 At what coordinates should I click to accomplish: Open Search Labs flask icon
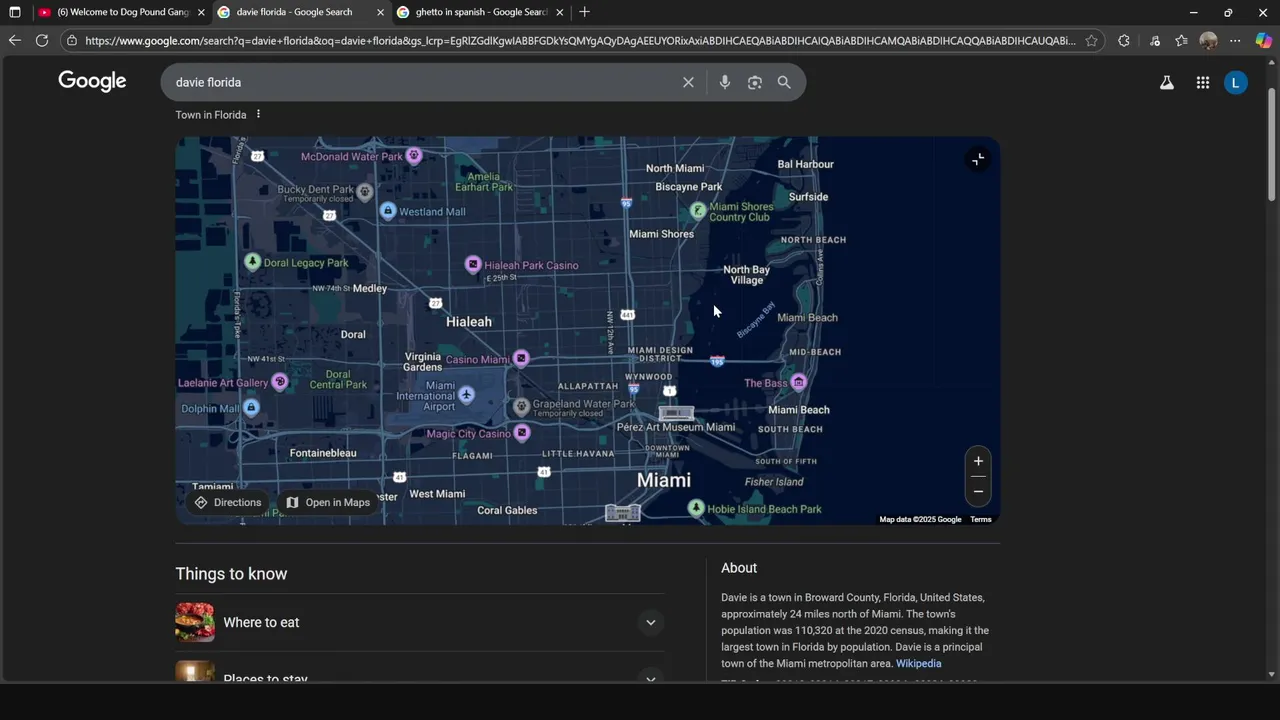tap(1166, 83)
